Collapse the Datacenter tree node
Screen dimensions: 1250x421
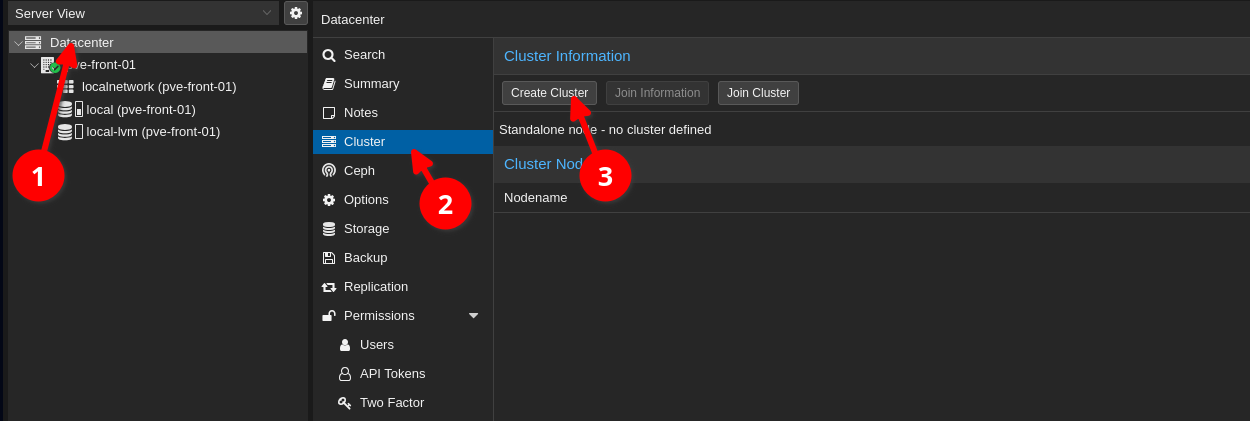(x=18, y=43)
